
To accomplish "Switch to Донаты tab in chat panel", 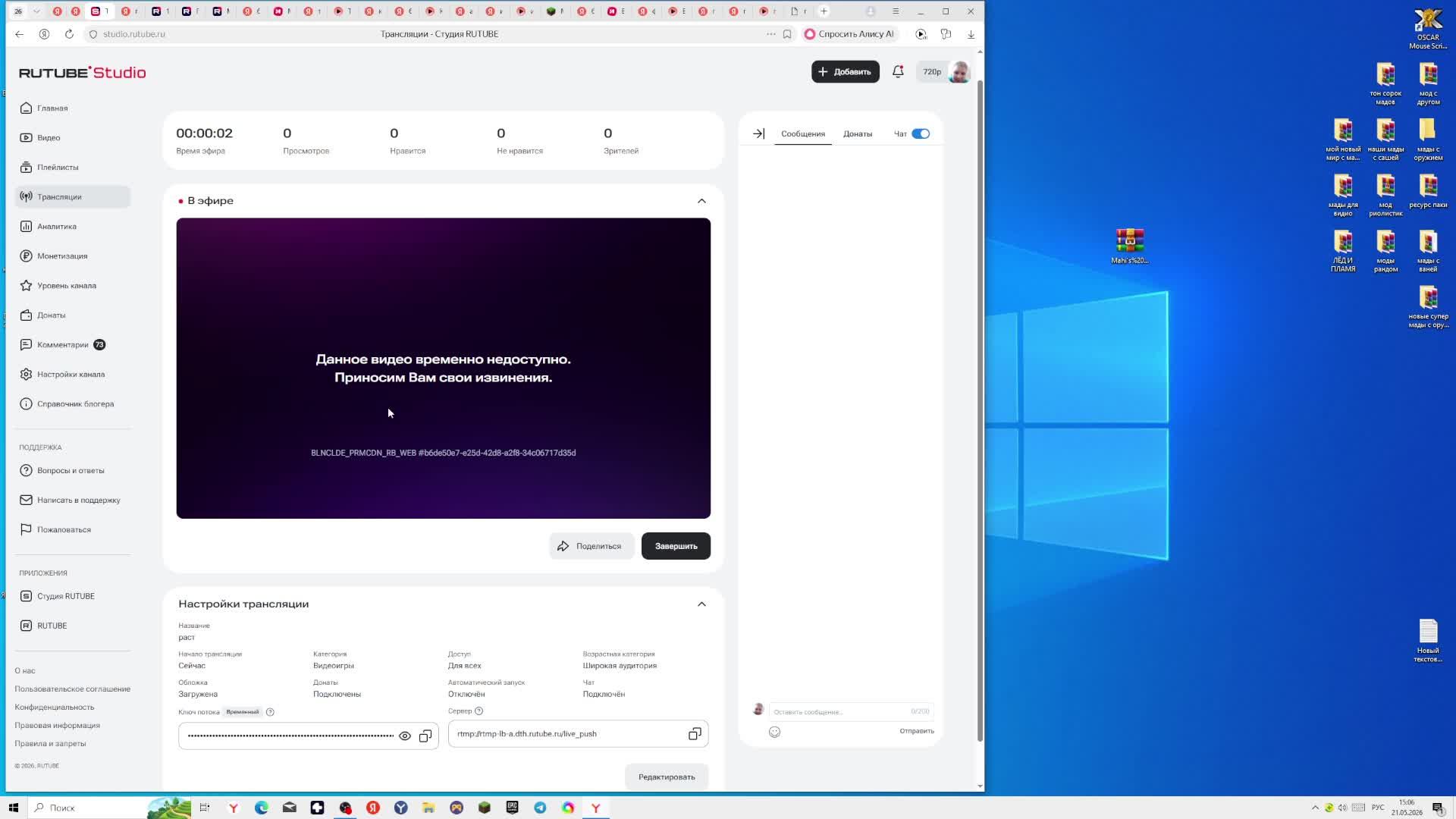I will 858,134.
